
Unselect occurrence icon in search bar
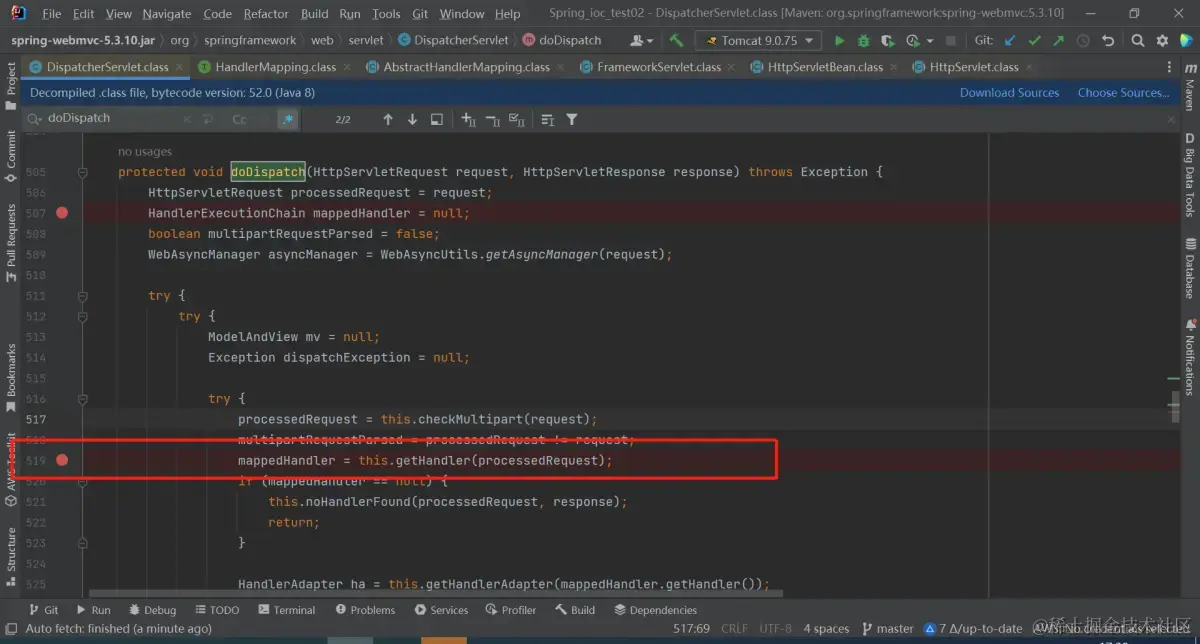pyautogui.click(x=492, y=119)
